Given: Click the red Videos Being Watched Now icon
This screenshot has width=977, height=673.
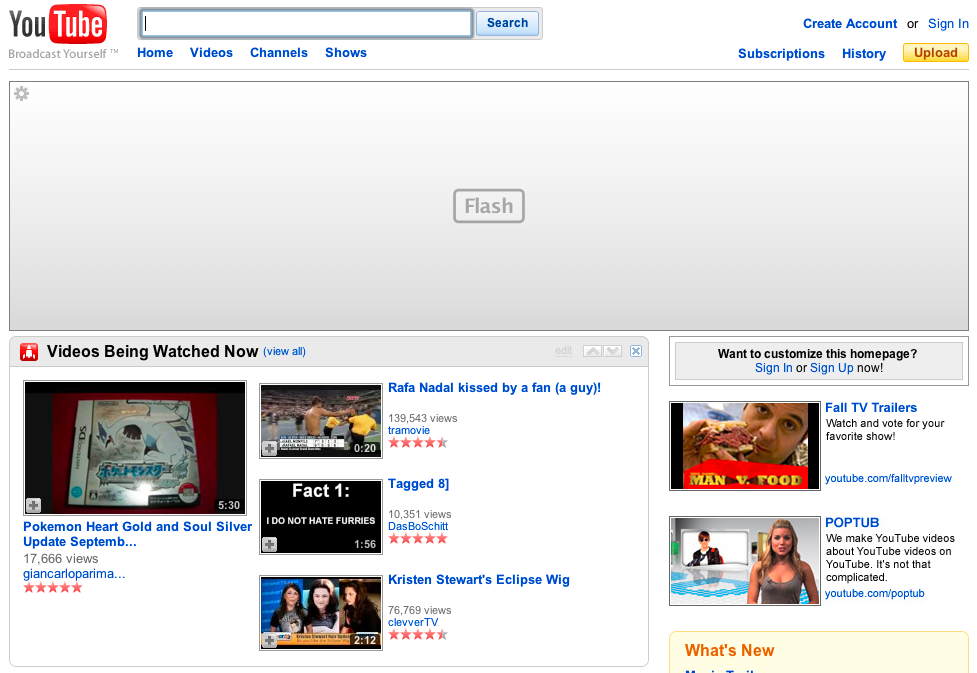Looking at the screenshot, I should point(29,352).
